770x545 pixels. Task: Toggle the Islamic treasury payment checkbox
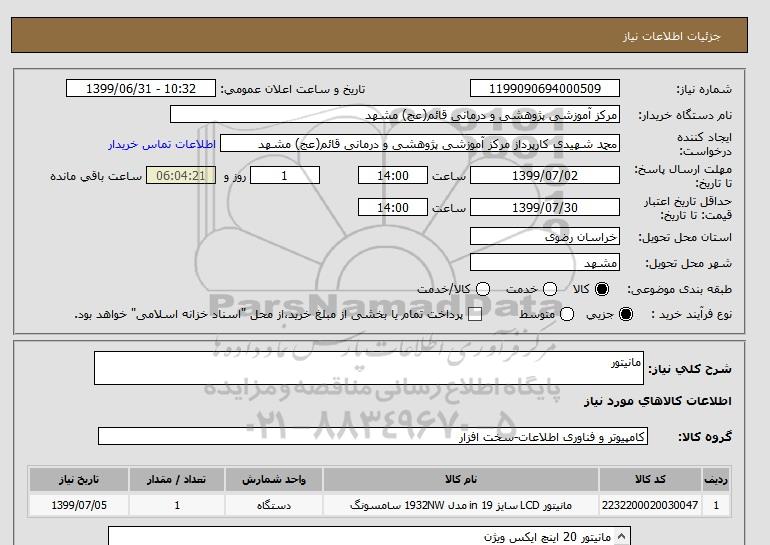[474, 315]
